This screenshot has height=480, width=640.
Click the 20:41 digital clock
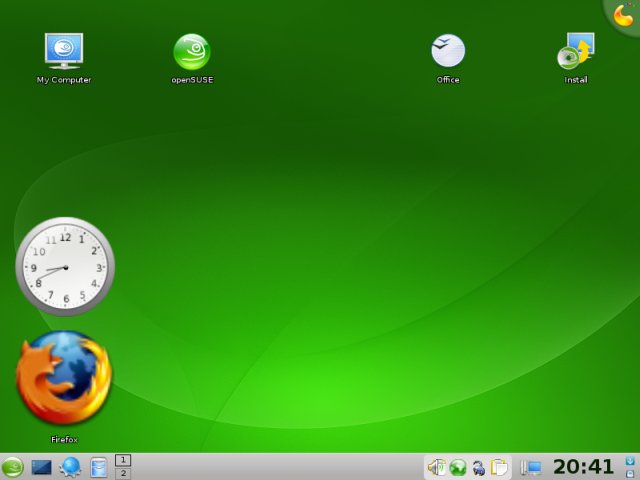pyautogui.click(x=583, y=467)
